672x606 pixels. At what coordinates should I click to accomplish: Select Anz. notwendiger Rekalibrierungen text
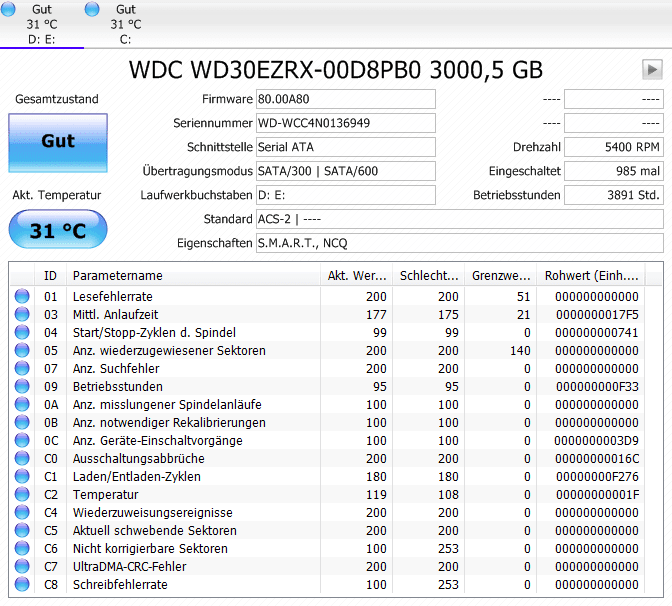coord(169,423)
